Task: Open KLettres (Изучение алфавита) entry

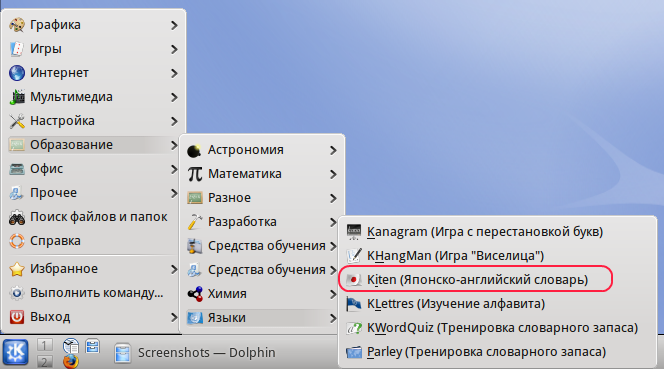Action: pyautogui.click(x=497, y=304)
